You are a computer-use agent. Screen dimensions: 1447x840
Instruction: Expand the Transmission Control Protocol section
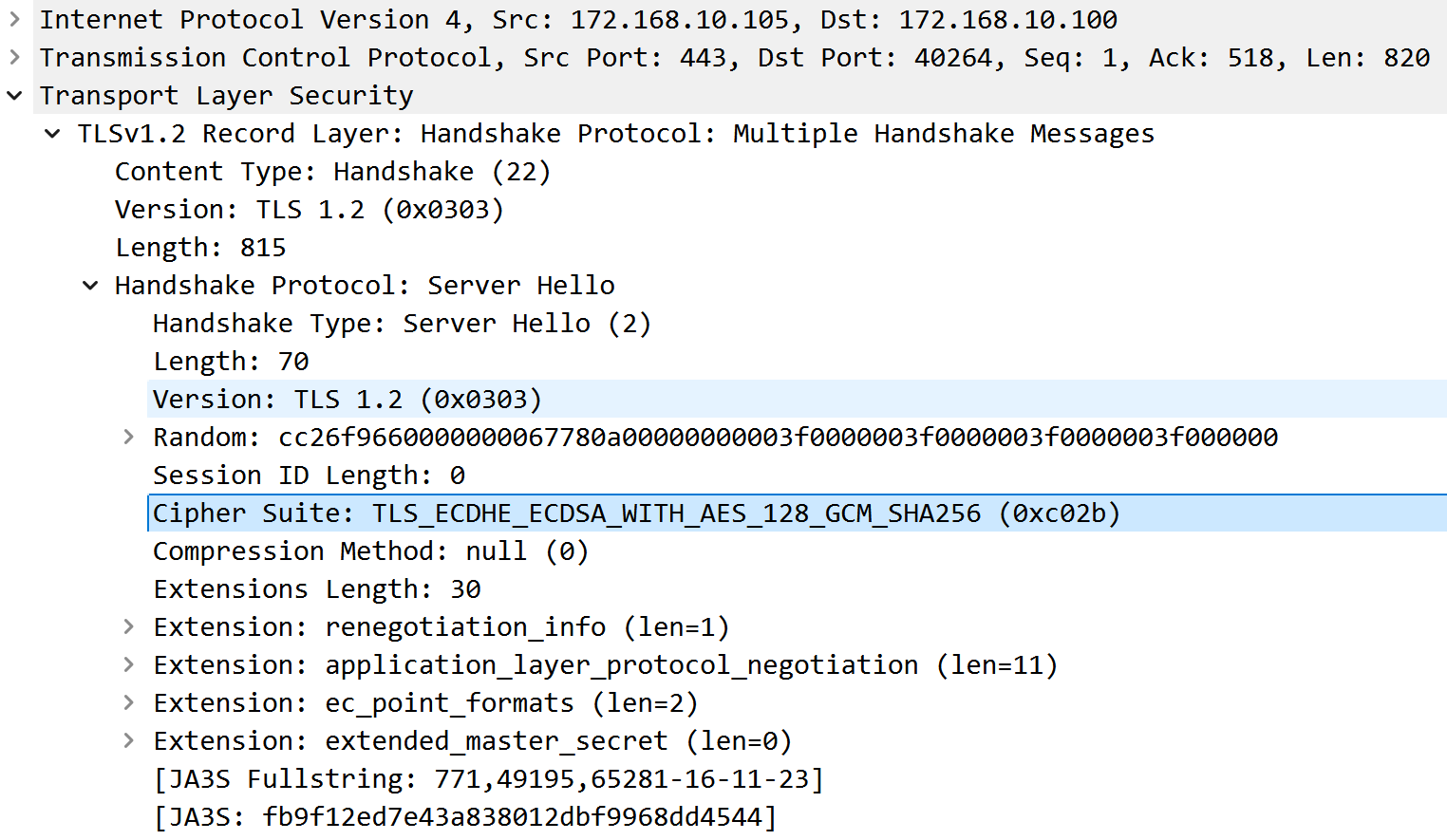coord(14,57)
